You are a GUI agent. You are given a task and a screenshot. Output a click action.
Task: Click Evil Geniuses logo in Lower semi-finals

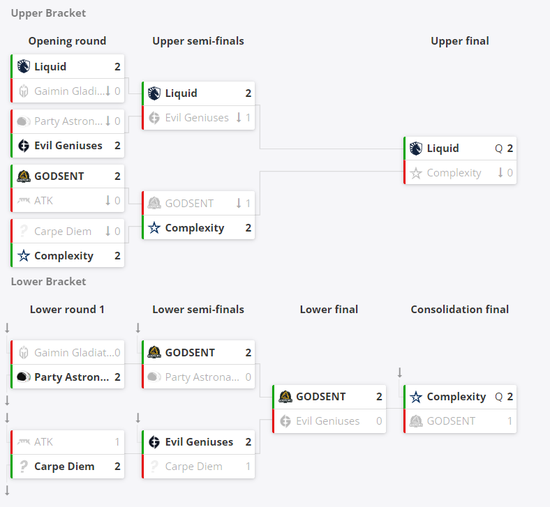coord(154,442)
